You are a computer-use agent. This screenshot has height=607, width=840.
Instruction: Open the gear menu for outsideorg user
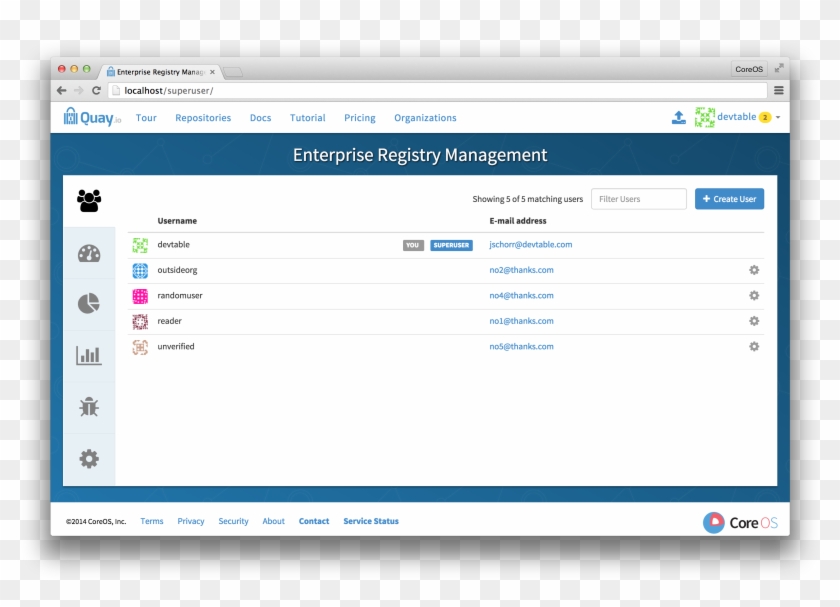(755, 270)
